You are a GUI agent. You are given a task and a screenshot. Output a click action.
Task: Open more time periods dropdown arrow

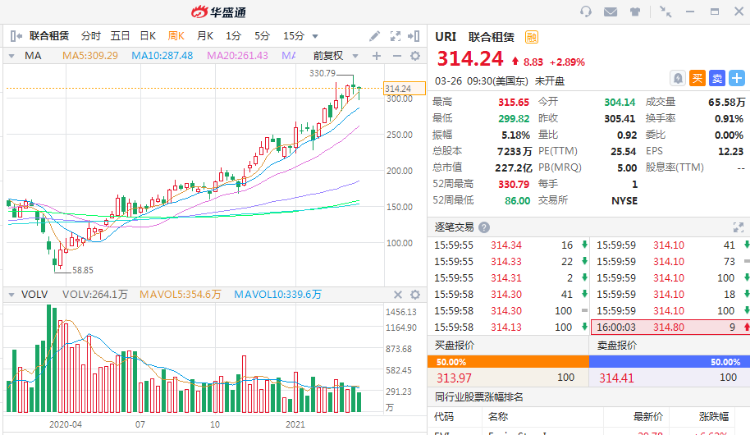(315, 36)
